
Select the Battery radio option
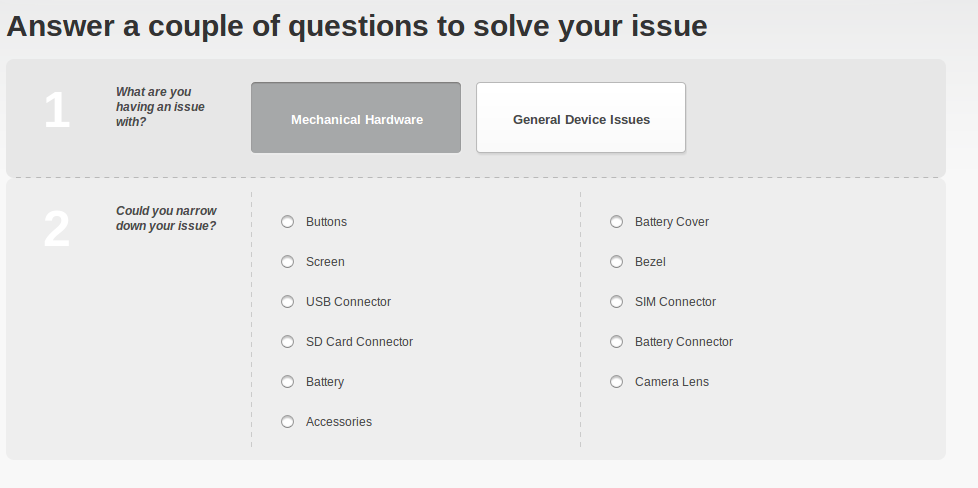click(x=288, y=382)
